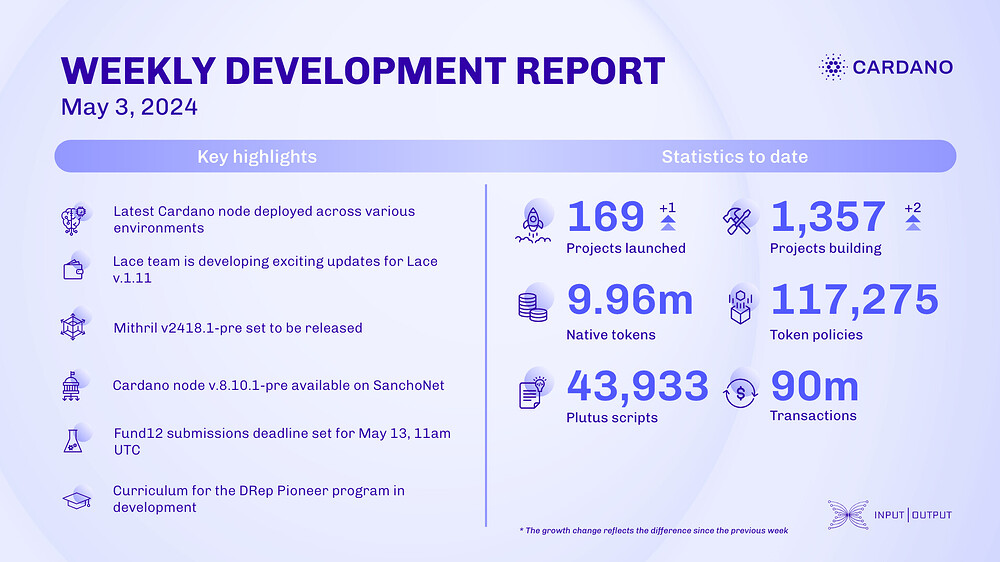Click the up arrow under +1
This screenshot has height=562, width=1000.
668,223
